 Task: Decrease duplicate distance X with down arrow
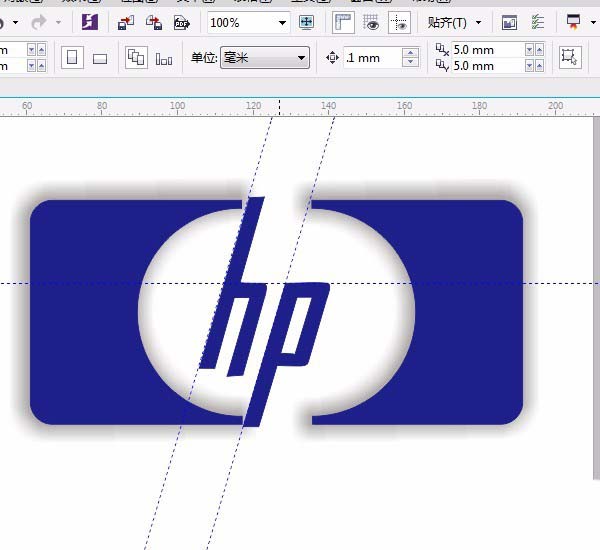click(x=529, y=50)
